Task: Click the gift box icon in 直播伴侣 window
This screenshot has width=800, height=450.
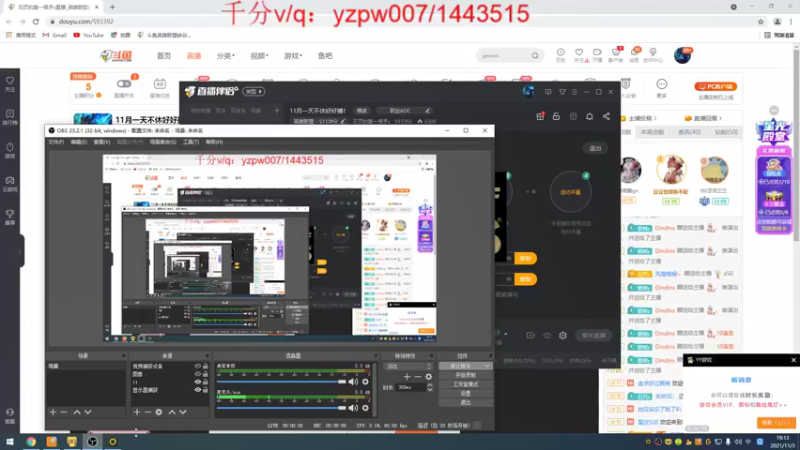Action: tap(540, 116)
